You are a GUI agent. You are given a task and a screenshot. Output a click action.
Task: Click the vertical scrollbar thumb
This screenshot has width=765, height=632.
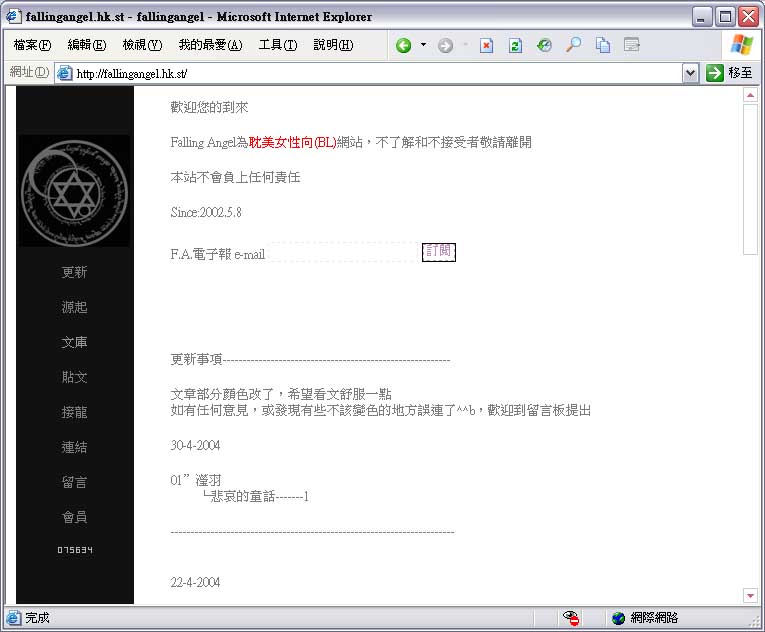click(750, 179)
